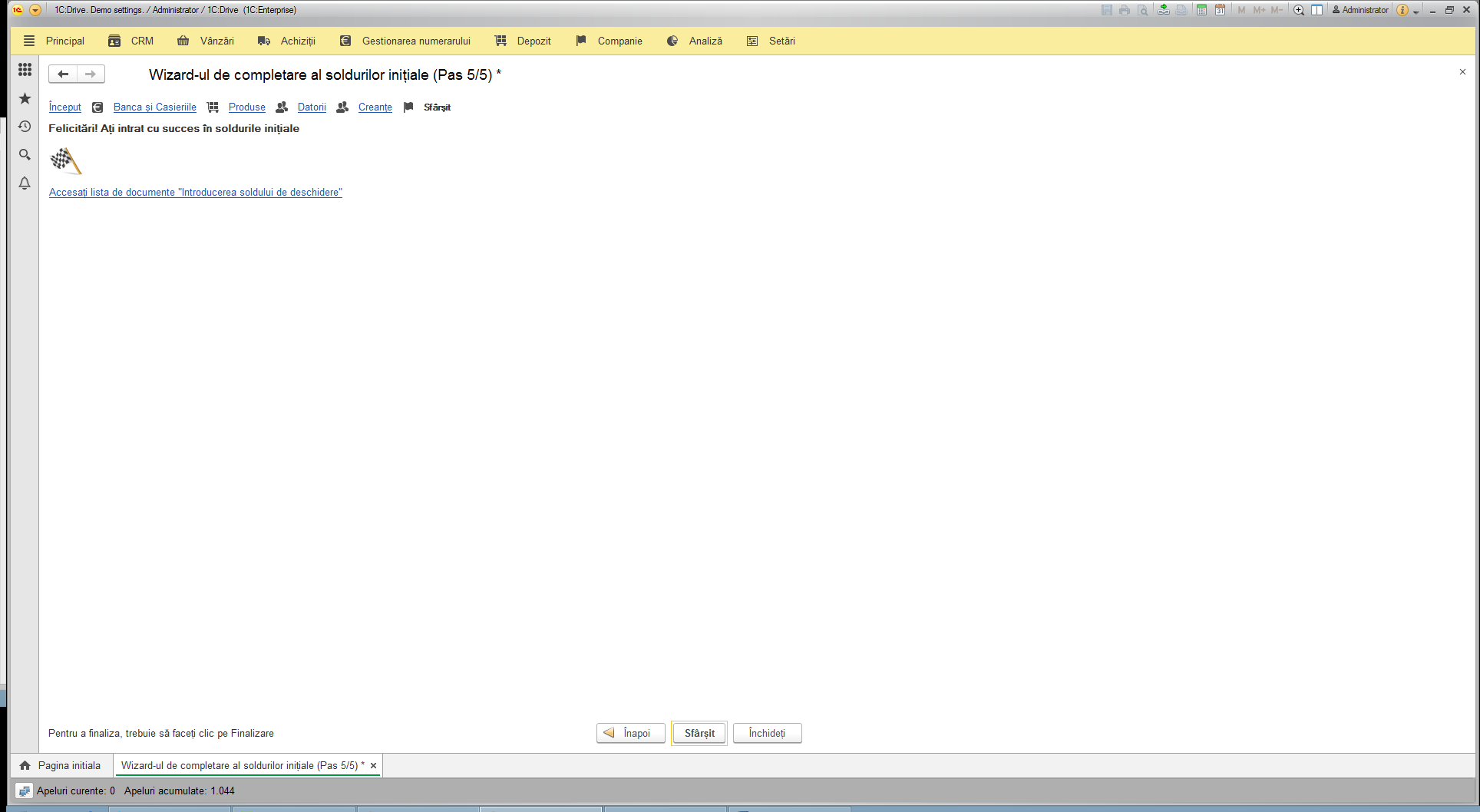This screenshot has width=1480, height=812.
Task: Open the calendar icon in title toolbar
Action: pyautogui.click(x=1220, y=10)
